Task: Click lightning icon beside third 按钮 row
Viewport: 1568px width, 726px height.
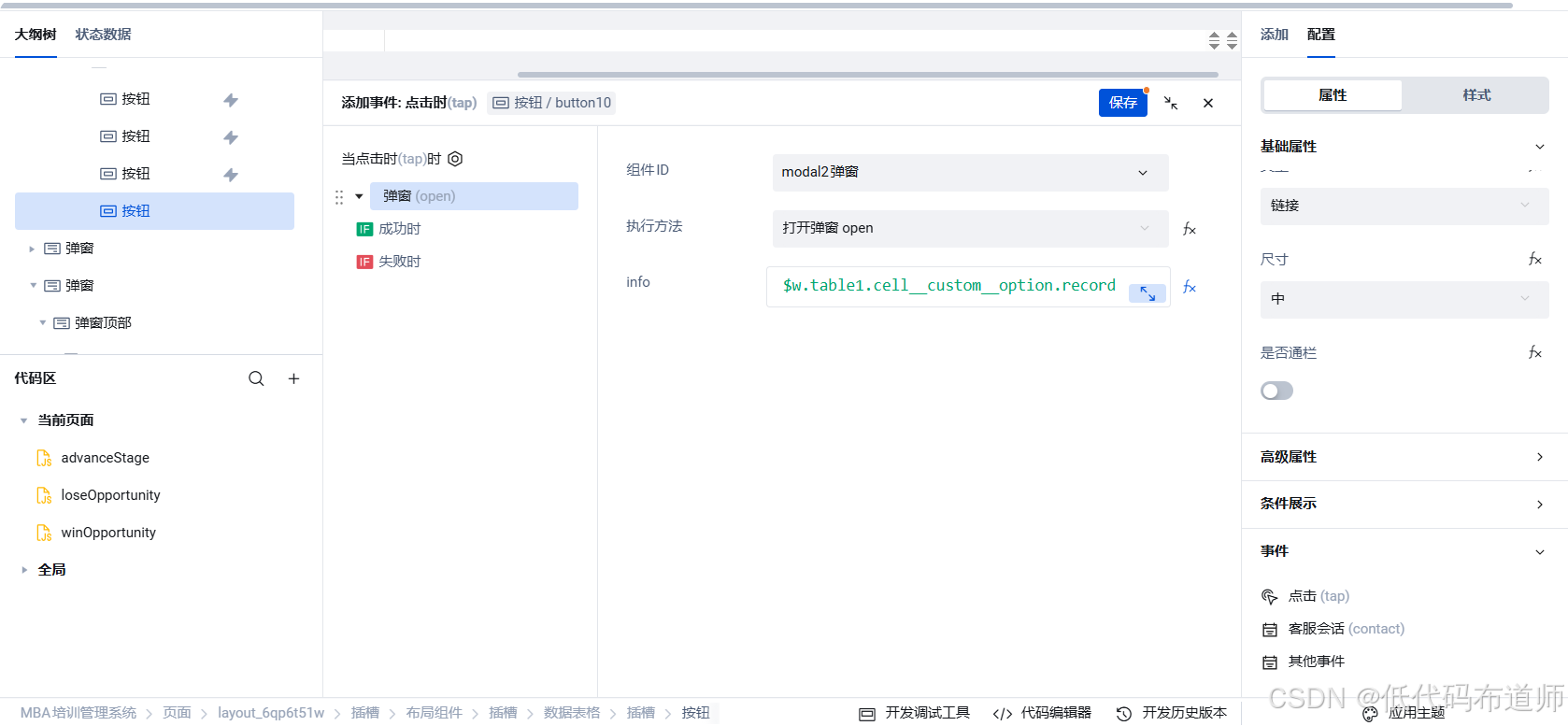Action: pos(231,175)
